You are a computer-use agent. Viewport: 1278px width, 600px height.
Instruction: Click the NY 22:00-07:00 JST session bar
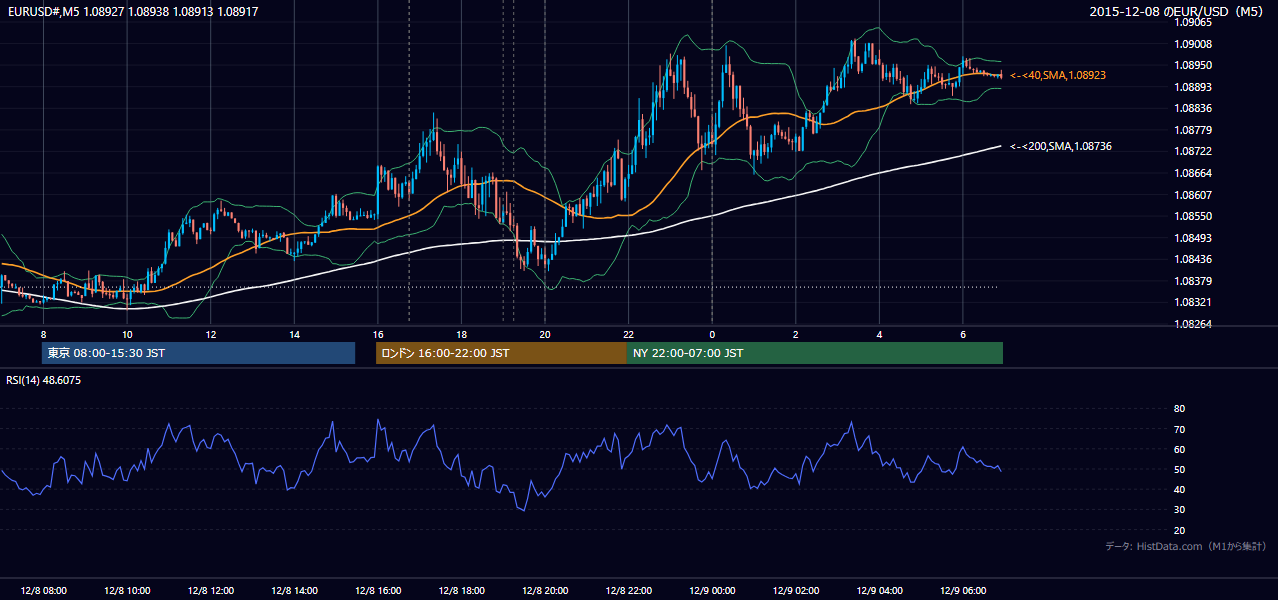[x=814, y=353]
